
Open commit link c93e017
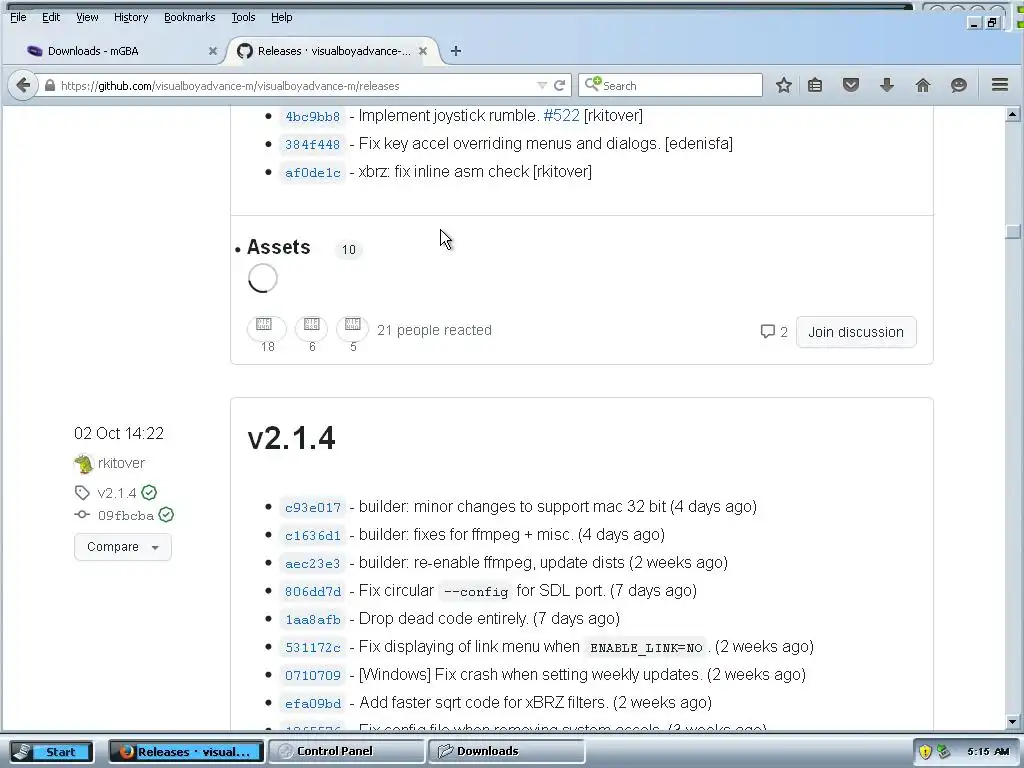click(x=312, y=507)
